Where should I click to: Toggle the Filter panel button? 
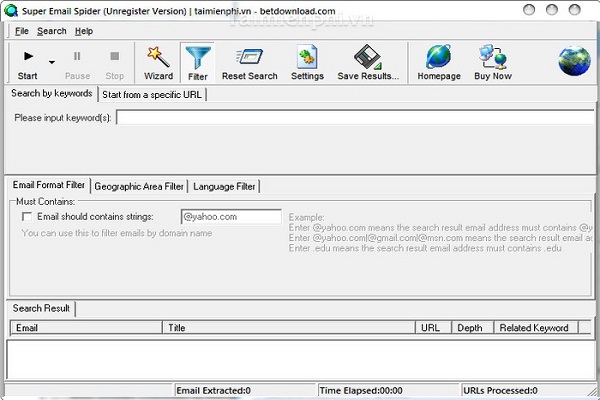pos(197,63)
